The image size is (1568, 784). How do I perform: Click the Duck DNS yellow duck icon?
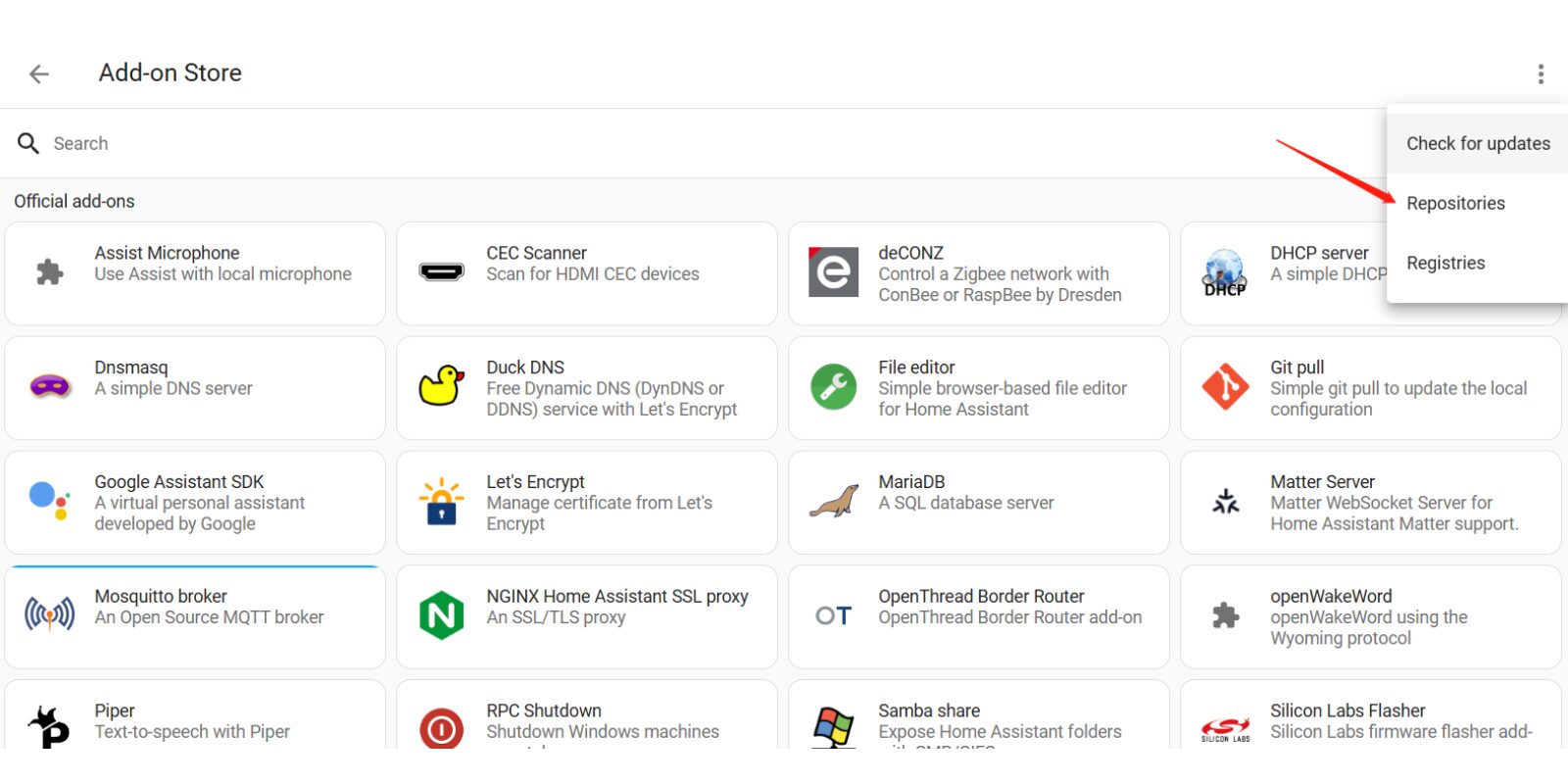pos(441,386)
